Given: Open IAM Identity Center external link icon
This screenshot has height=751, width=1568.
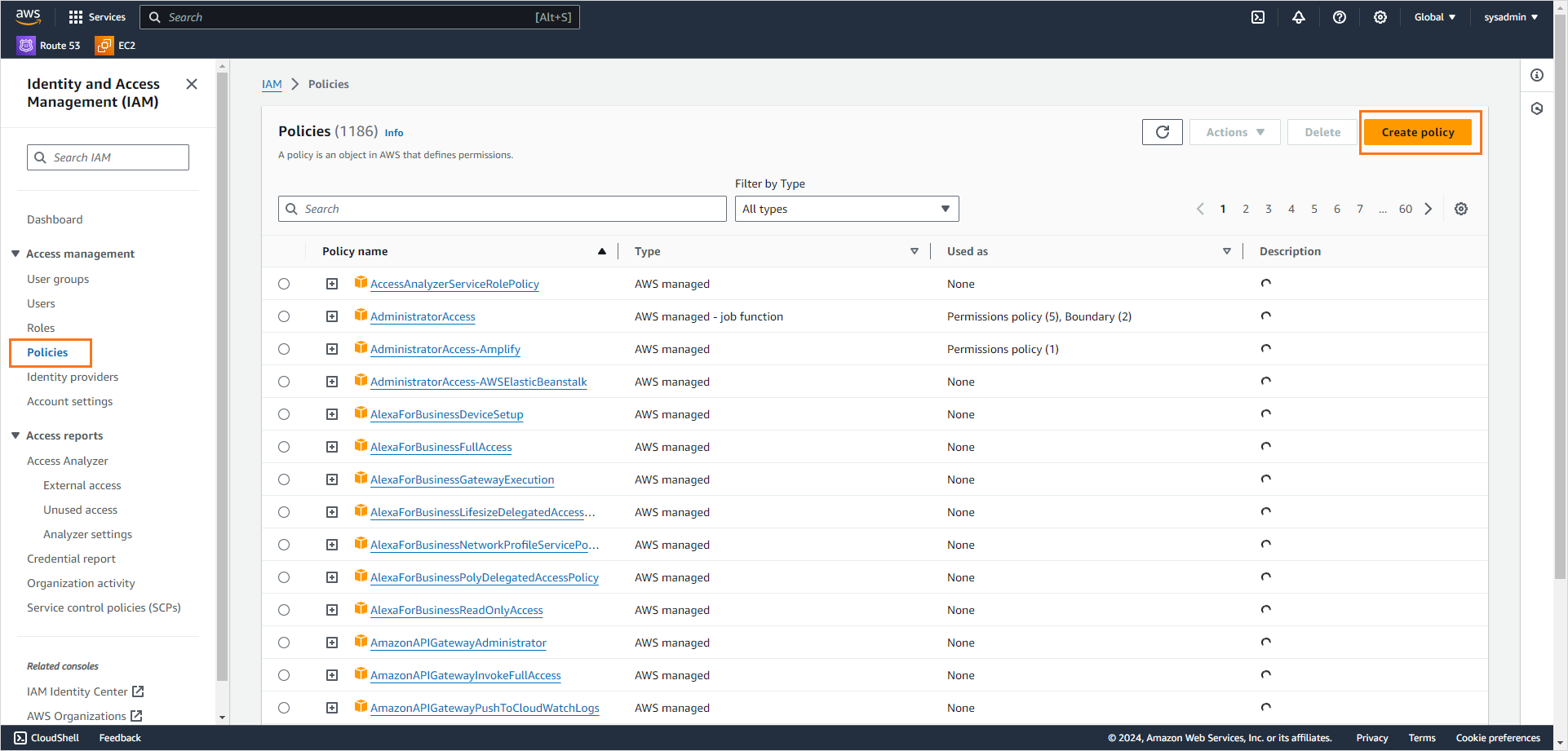Looking at the screenshot, I should [138, 691].
